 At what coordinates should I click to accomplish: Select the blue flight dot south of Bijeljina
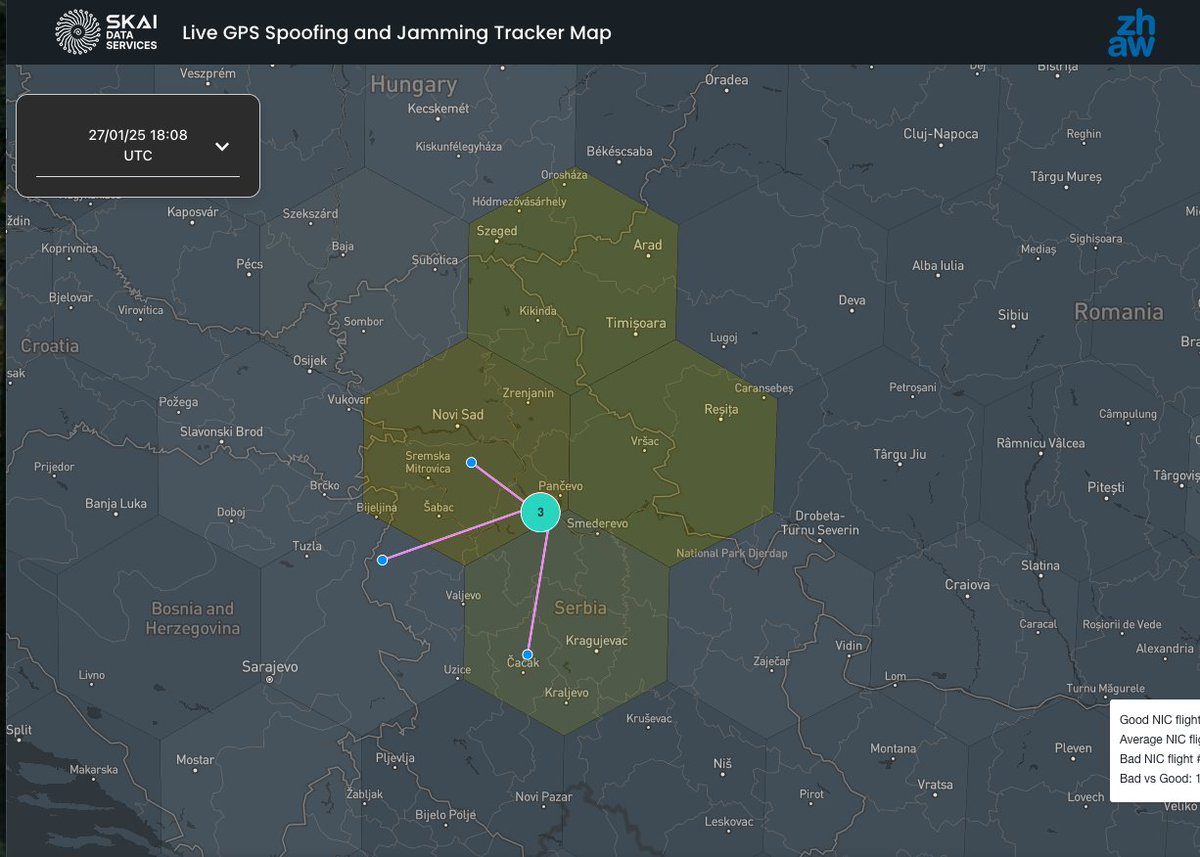382,560
